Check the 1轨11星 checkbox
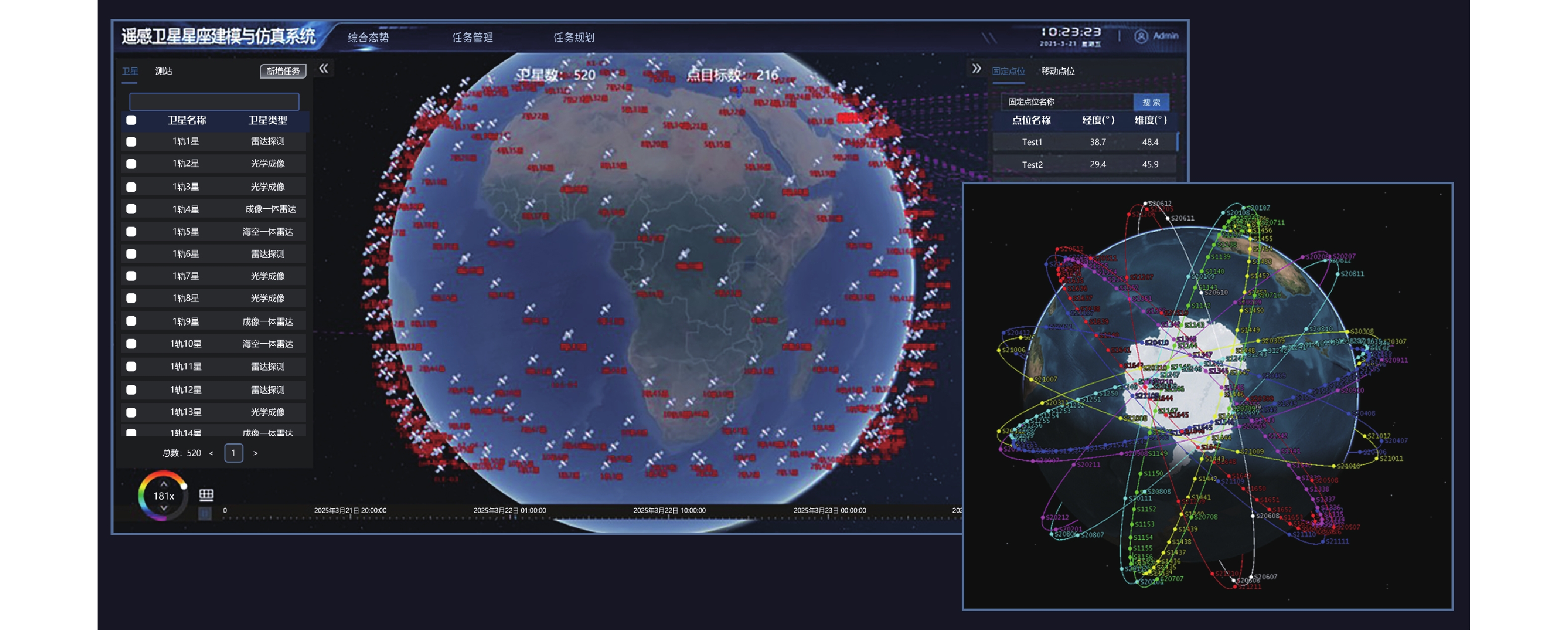 131,366
